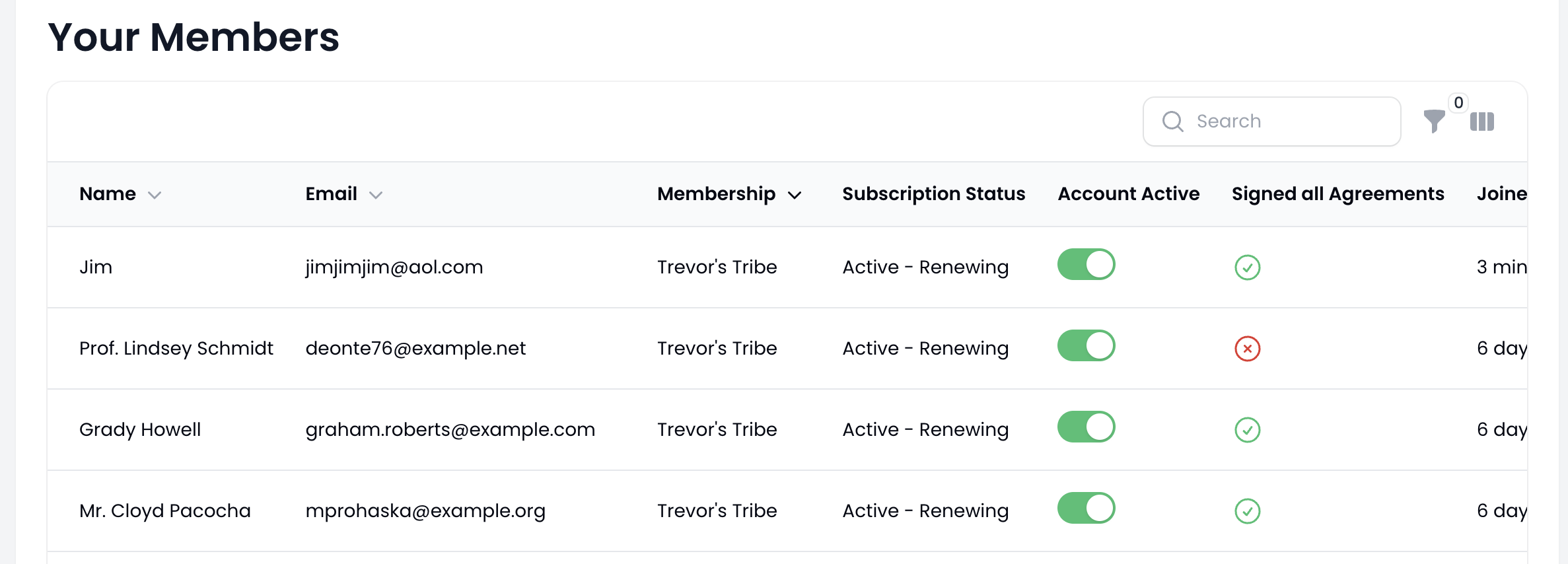
Task: Select member name Grady Howell
Action: 140,430
